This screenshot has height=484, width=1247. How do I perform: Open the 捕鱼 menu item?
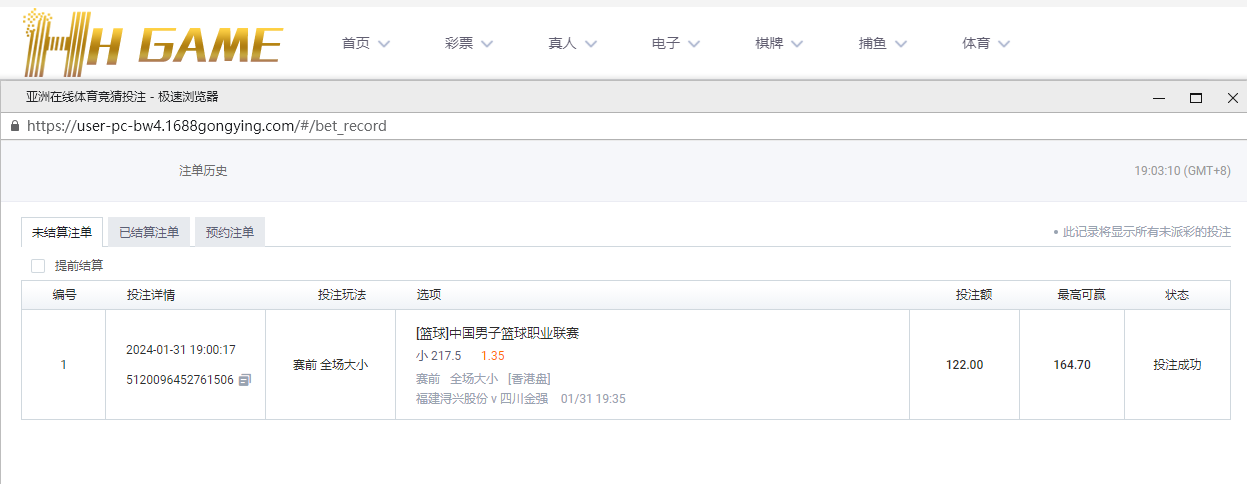[873, 43]
